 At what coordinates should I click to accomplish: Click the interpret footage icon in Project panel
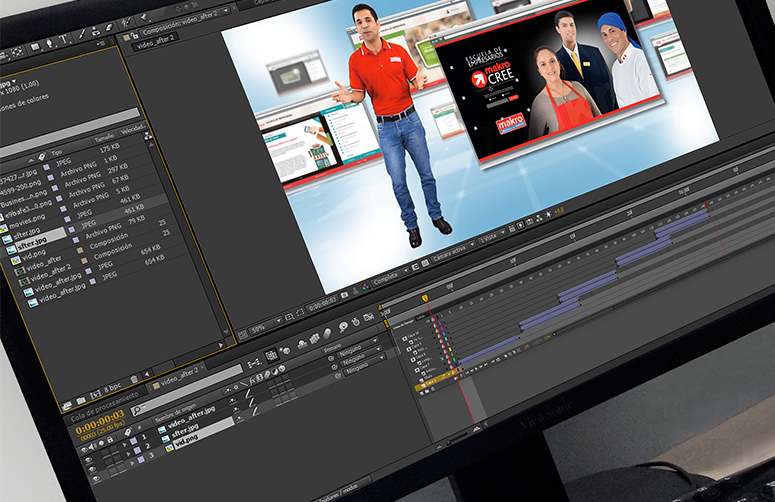click(67, 406)
